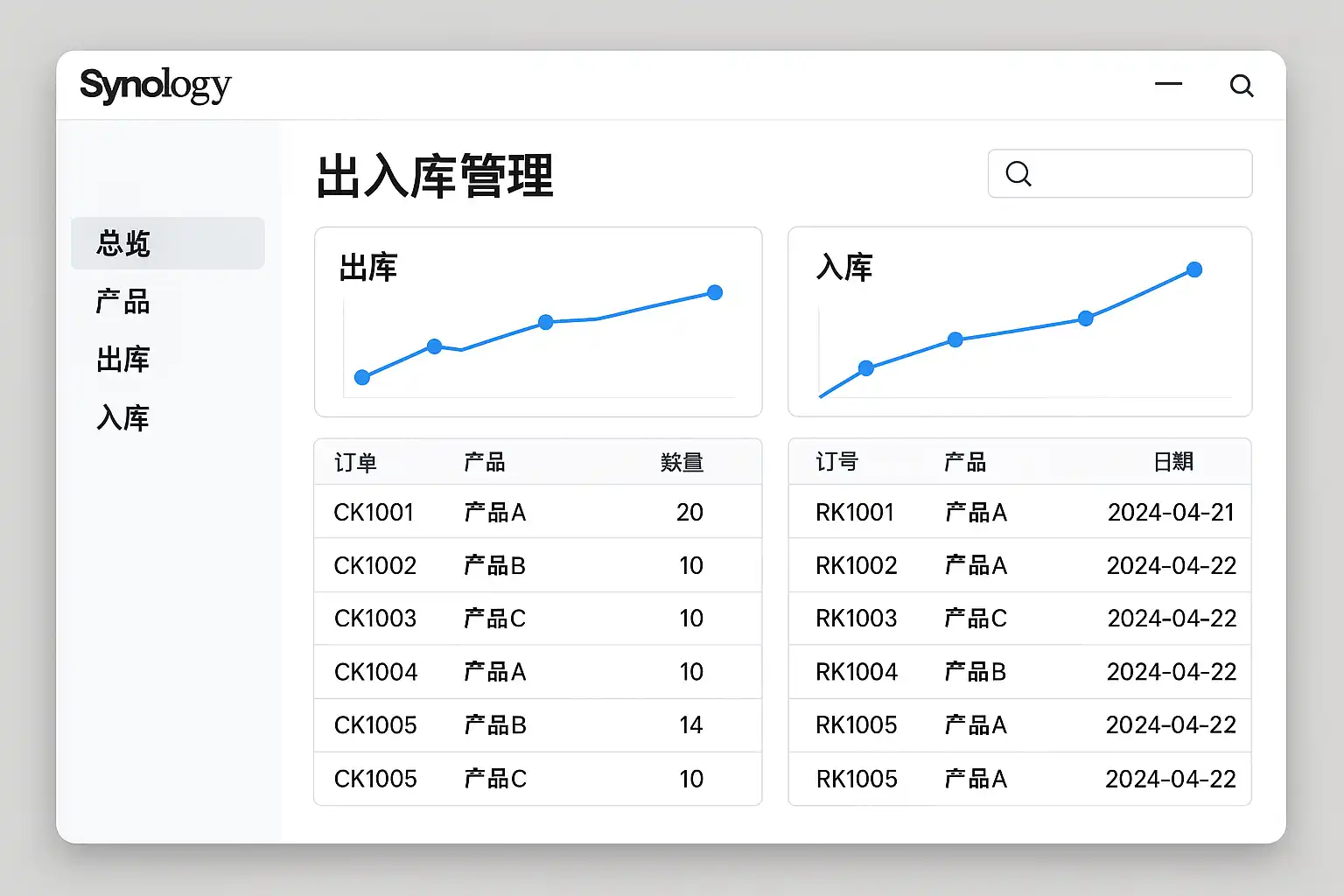Click first data point on 出库 chart
Image resolution: width=1344 pixels, height=896 pixels.
[362, 377]
